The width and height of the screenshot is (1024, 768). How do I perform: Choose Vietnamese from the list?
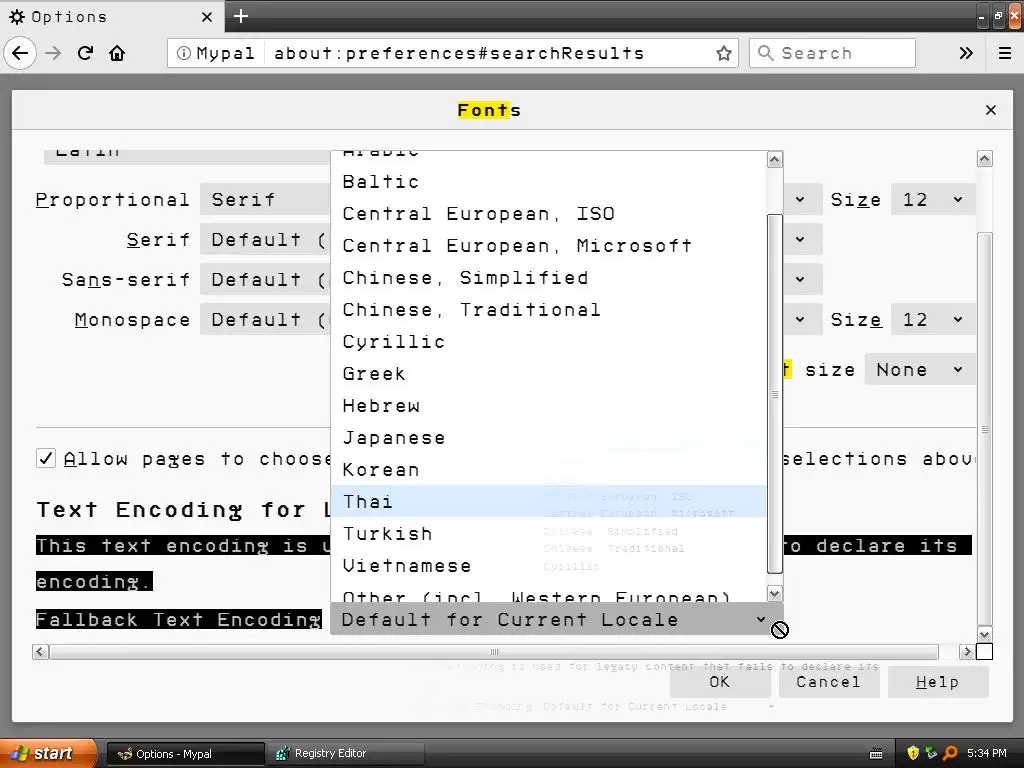click(x=548, y=566)
